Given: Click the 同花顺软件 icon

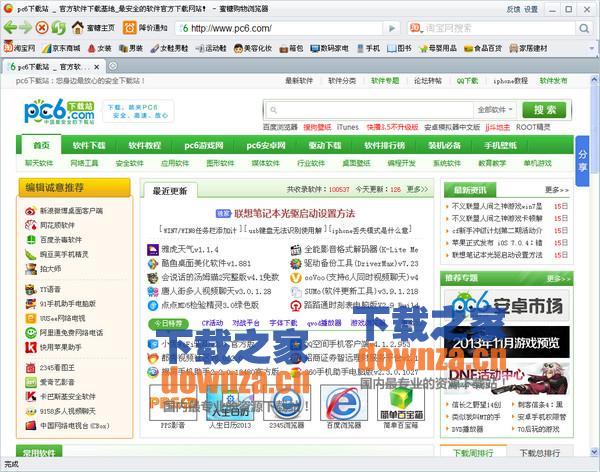Looking at the screenshot, I should pyautogui.click(x=31, y=225).
